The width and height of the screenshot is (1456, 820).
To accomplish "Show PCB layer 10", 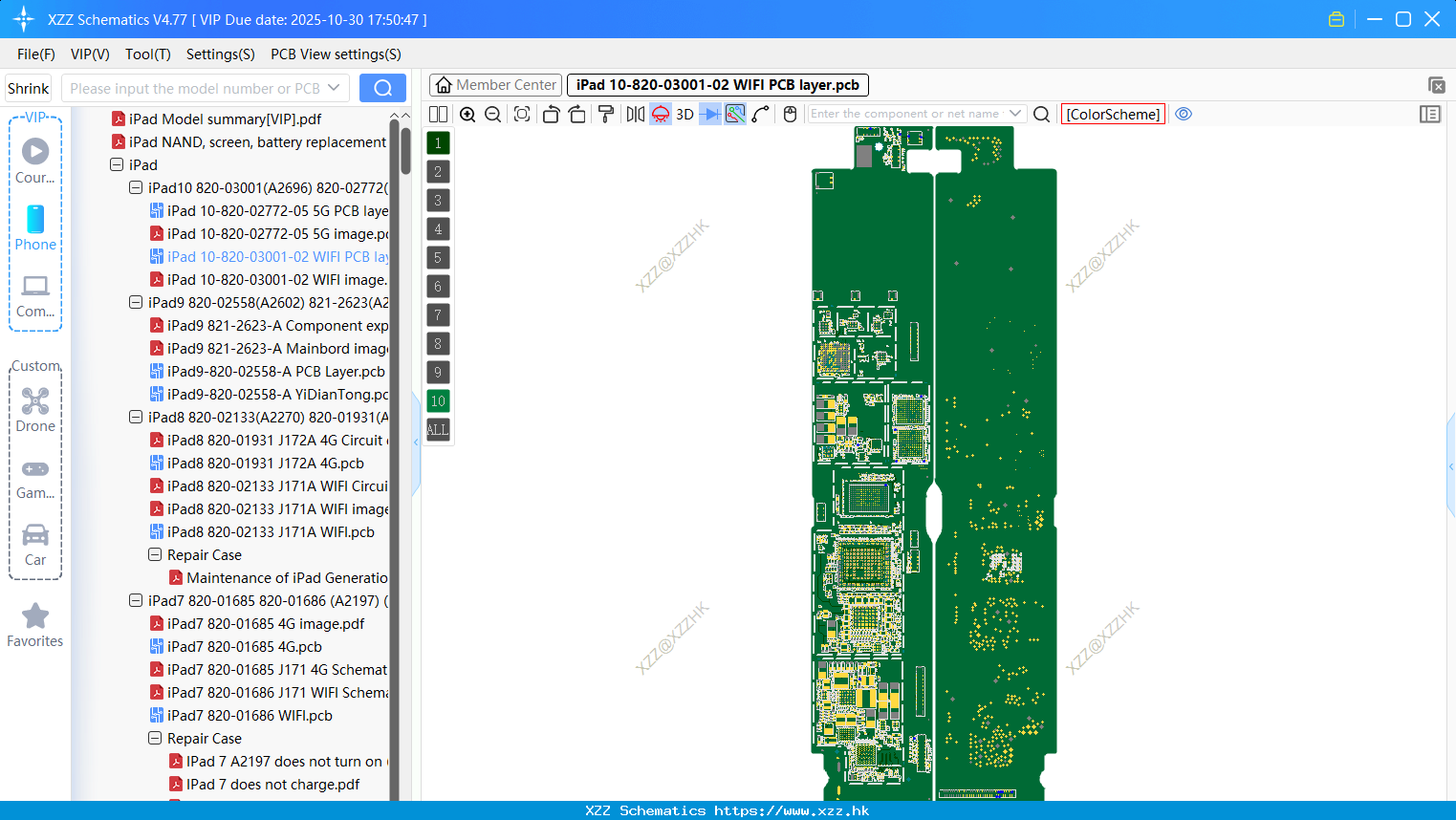I will tap(438, 400).
